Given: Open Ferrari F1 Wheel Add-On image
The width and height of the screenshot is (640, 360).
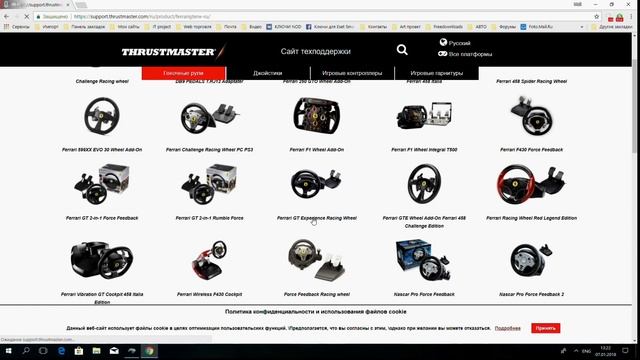Looking at the screenshot, I should click(317, 116).
